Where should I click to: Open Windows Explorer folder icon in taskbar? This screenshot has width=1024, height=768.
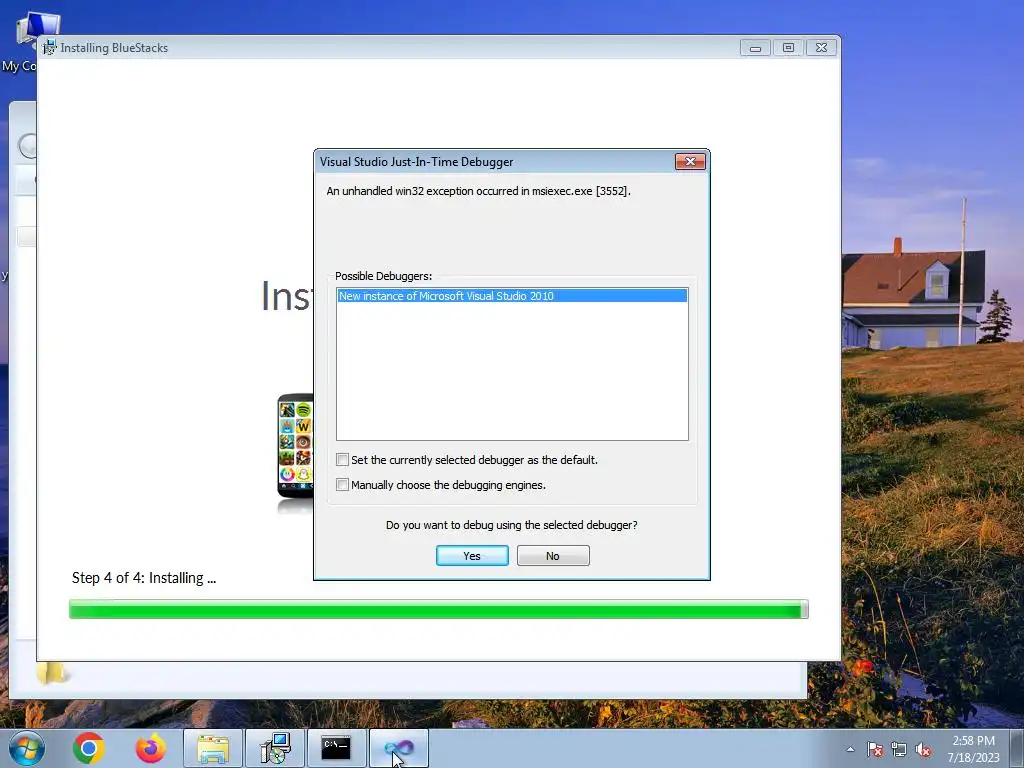click(x=213, y=748)
